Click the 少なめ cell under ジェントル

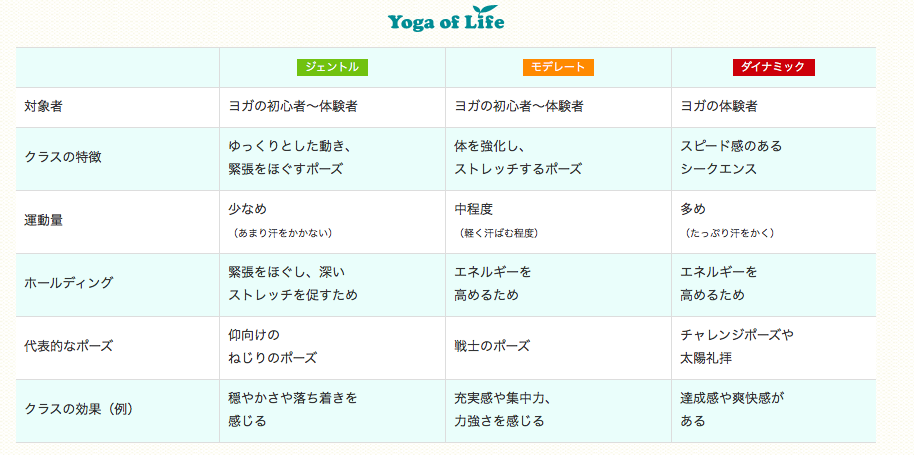pos(332,221)
